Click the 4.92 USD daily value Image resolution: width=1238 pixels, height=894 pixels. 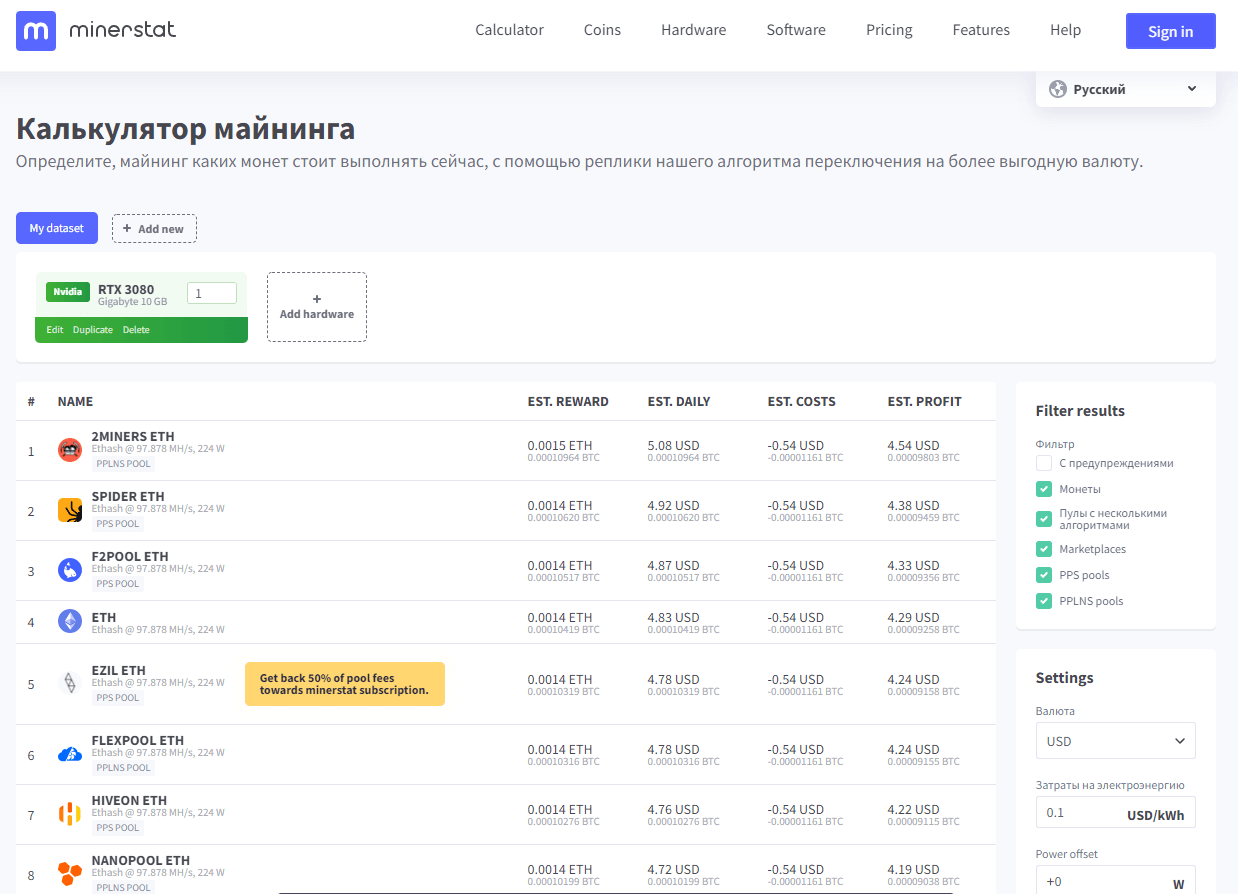[674, 506]
